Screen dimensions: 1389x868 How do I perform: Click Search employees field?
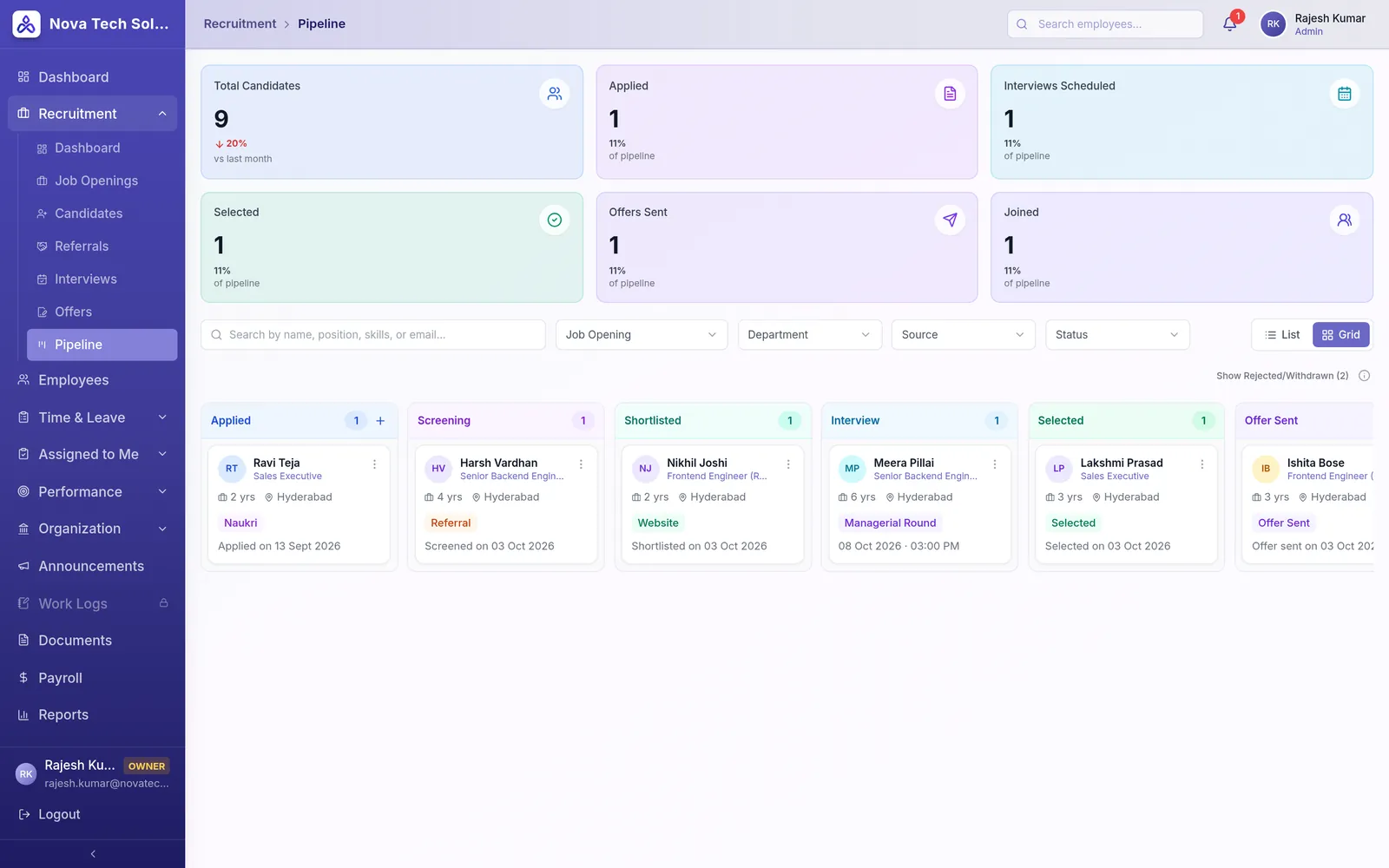[1105, 24]
